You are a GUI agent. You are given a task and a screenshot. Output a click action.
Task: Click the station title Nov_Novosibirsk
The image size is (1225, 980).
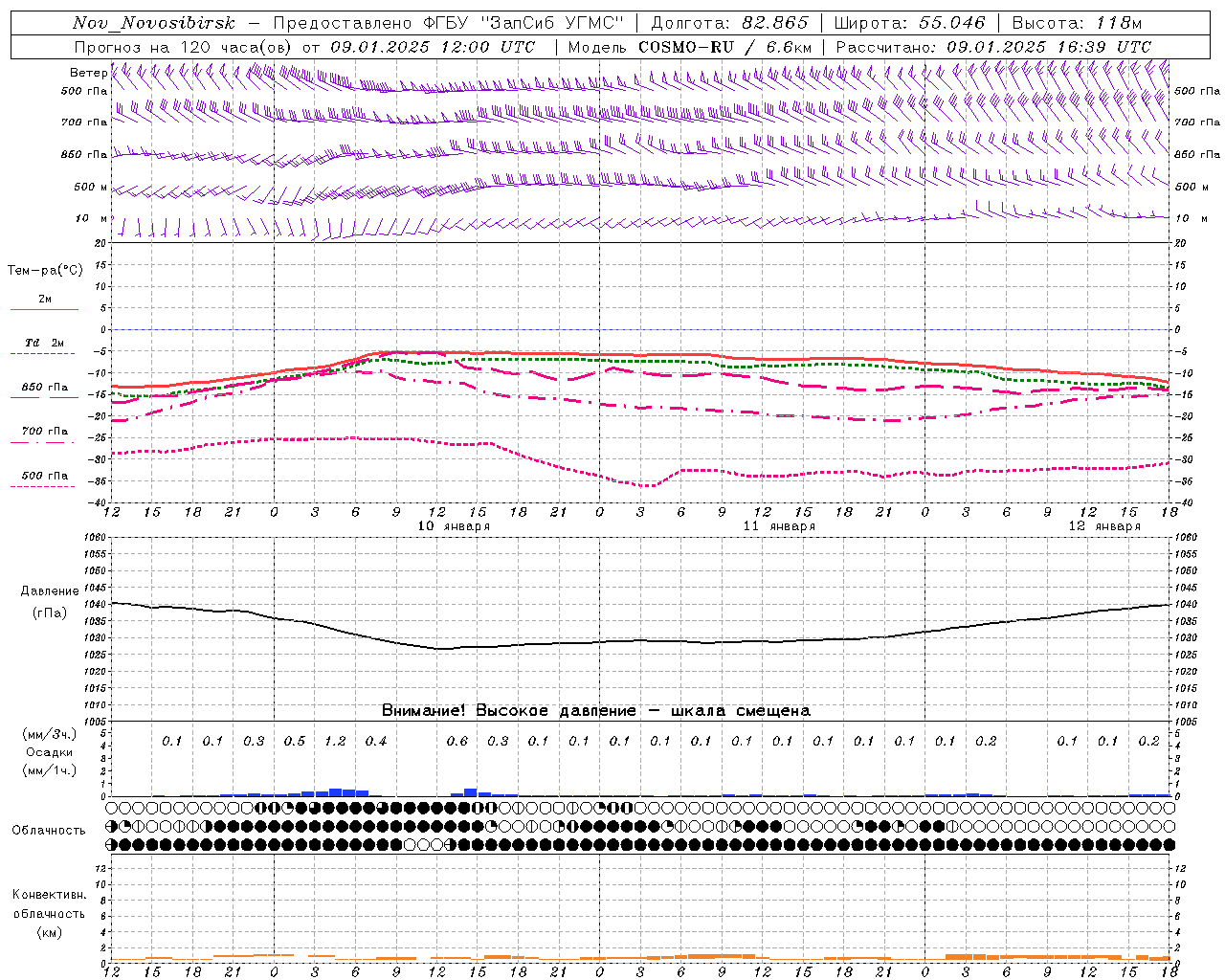click(154, 23)
